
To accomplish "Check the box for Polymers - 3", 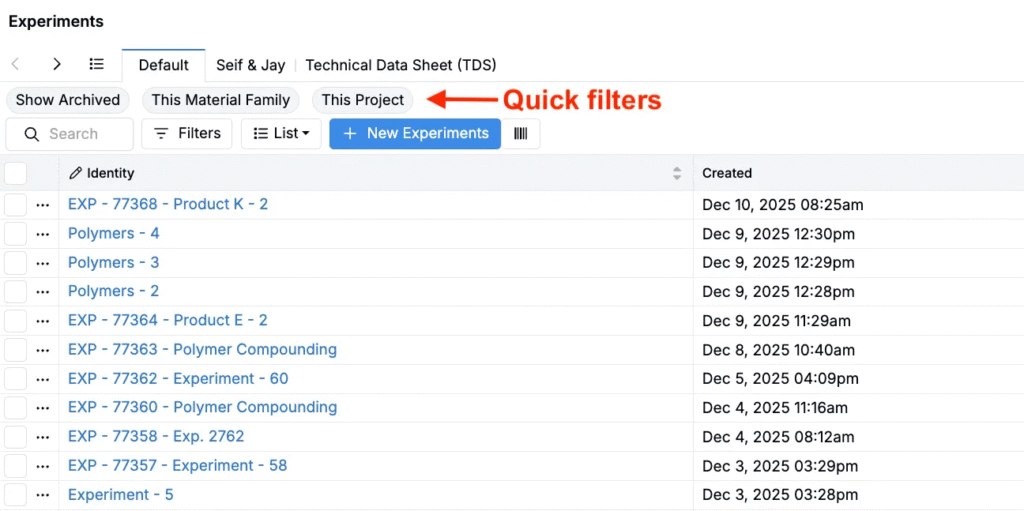I will point(15,263).
